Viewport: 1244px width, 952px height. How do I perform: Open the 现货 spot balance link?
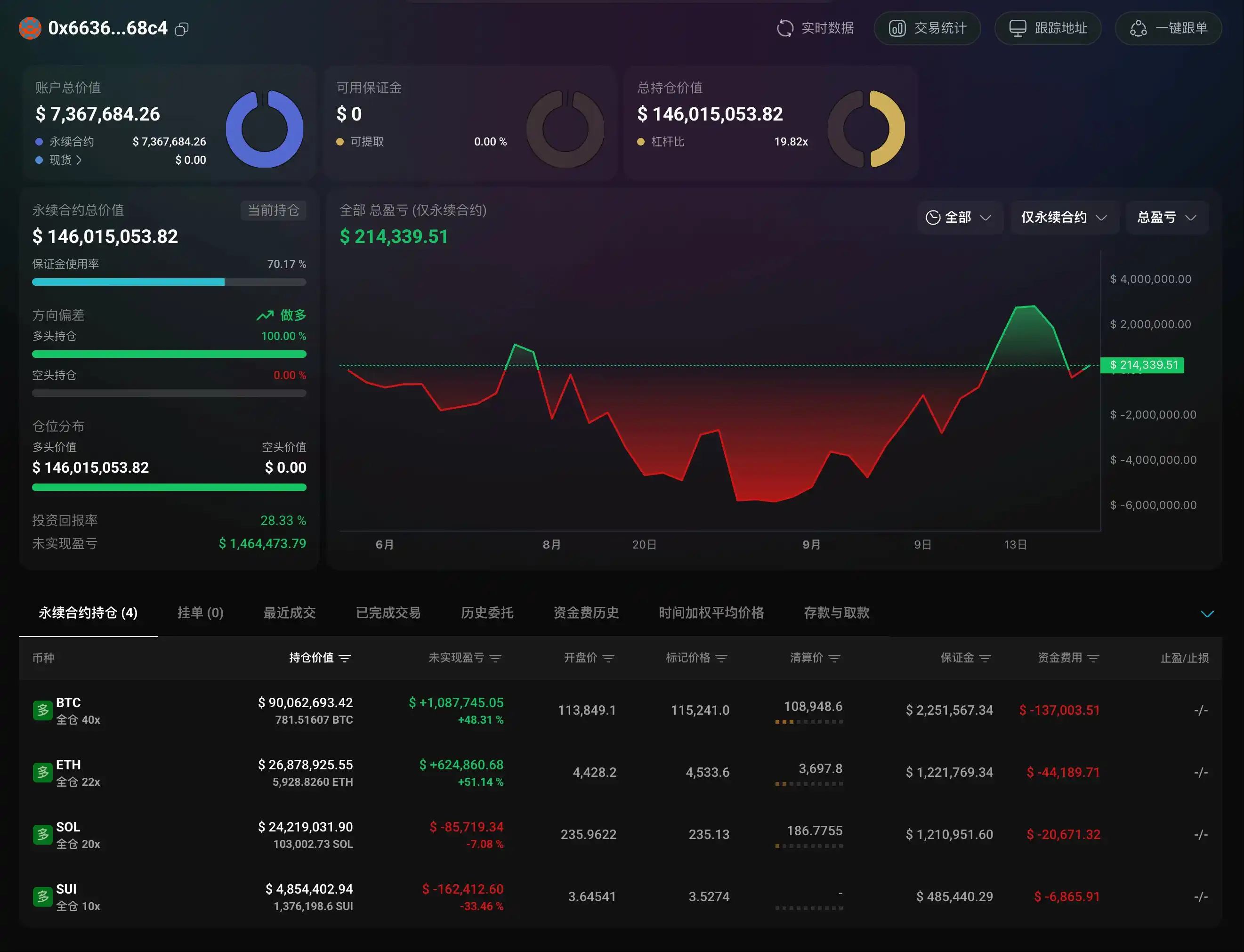[65, 160]
